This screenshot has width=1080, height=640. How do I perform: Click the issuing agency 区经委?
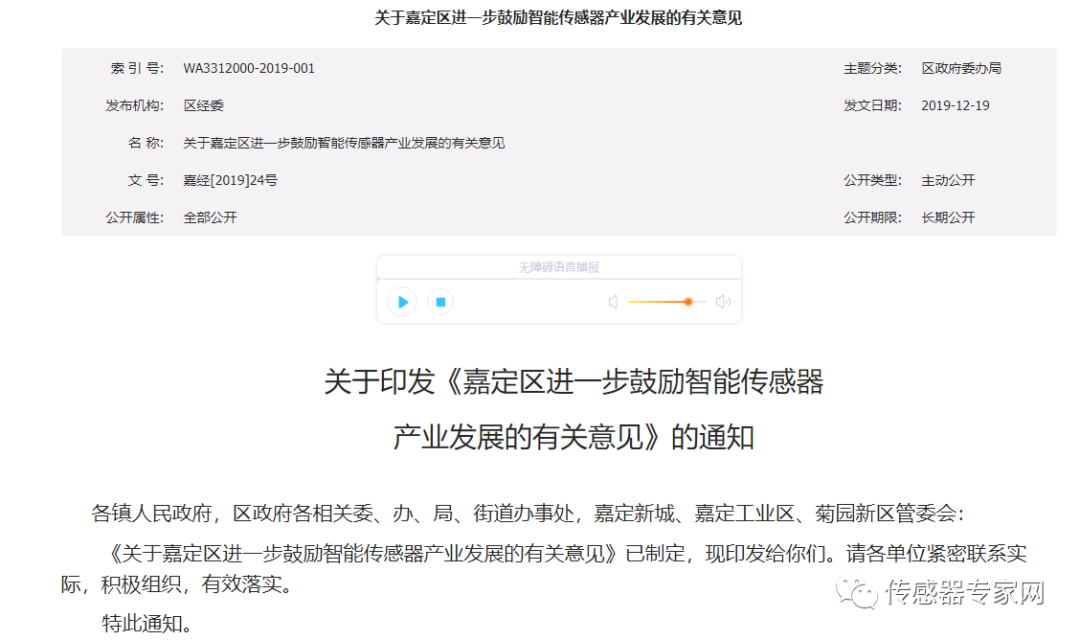[203, 105]
